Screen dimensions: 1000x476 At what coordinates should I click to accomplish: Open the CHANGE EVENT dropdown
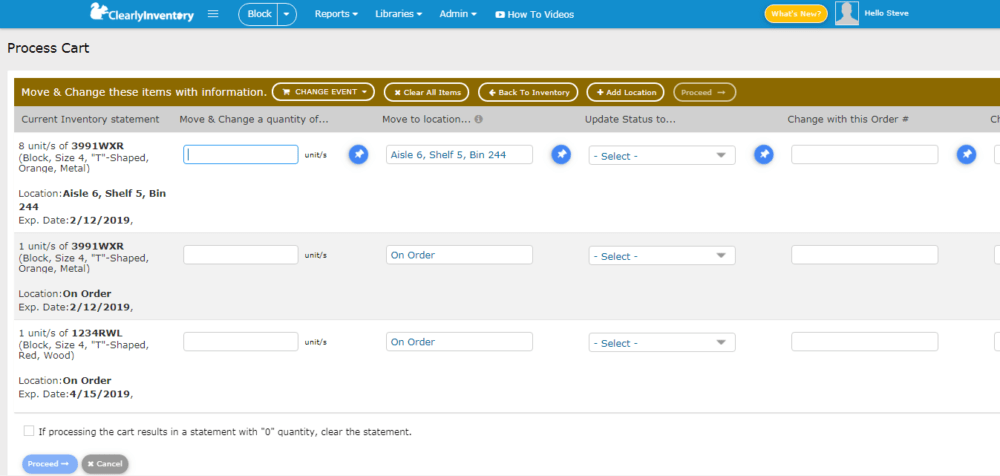pos(323,92)
